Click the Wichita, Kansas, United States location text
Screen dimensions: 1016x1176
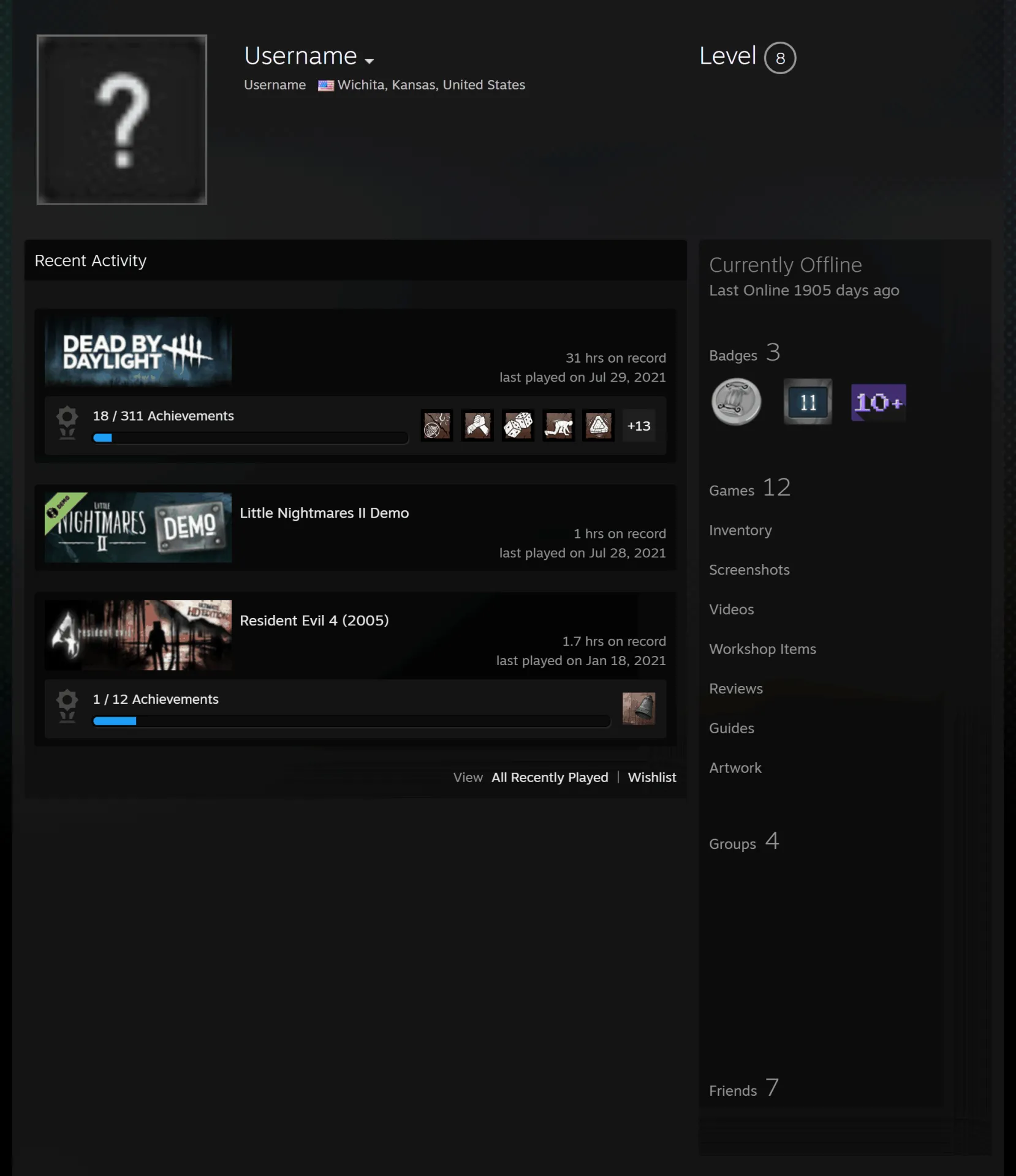431,85
